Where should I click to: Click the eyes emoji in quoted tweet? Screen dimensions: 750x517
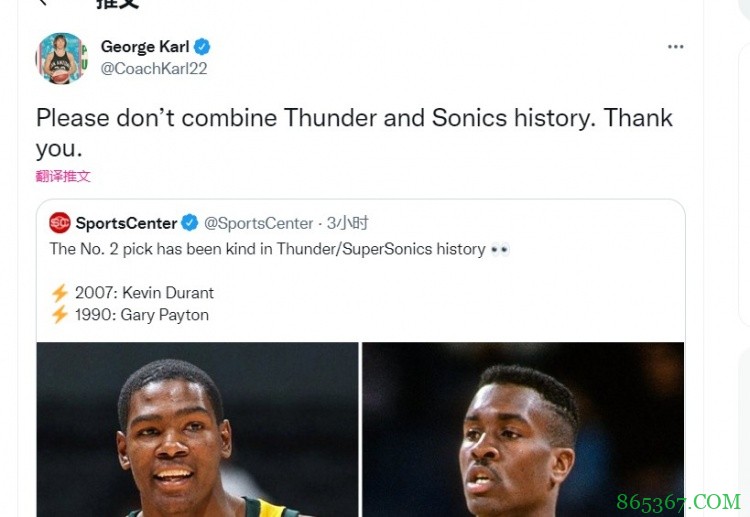[x=500, y=249]
